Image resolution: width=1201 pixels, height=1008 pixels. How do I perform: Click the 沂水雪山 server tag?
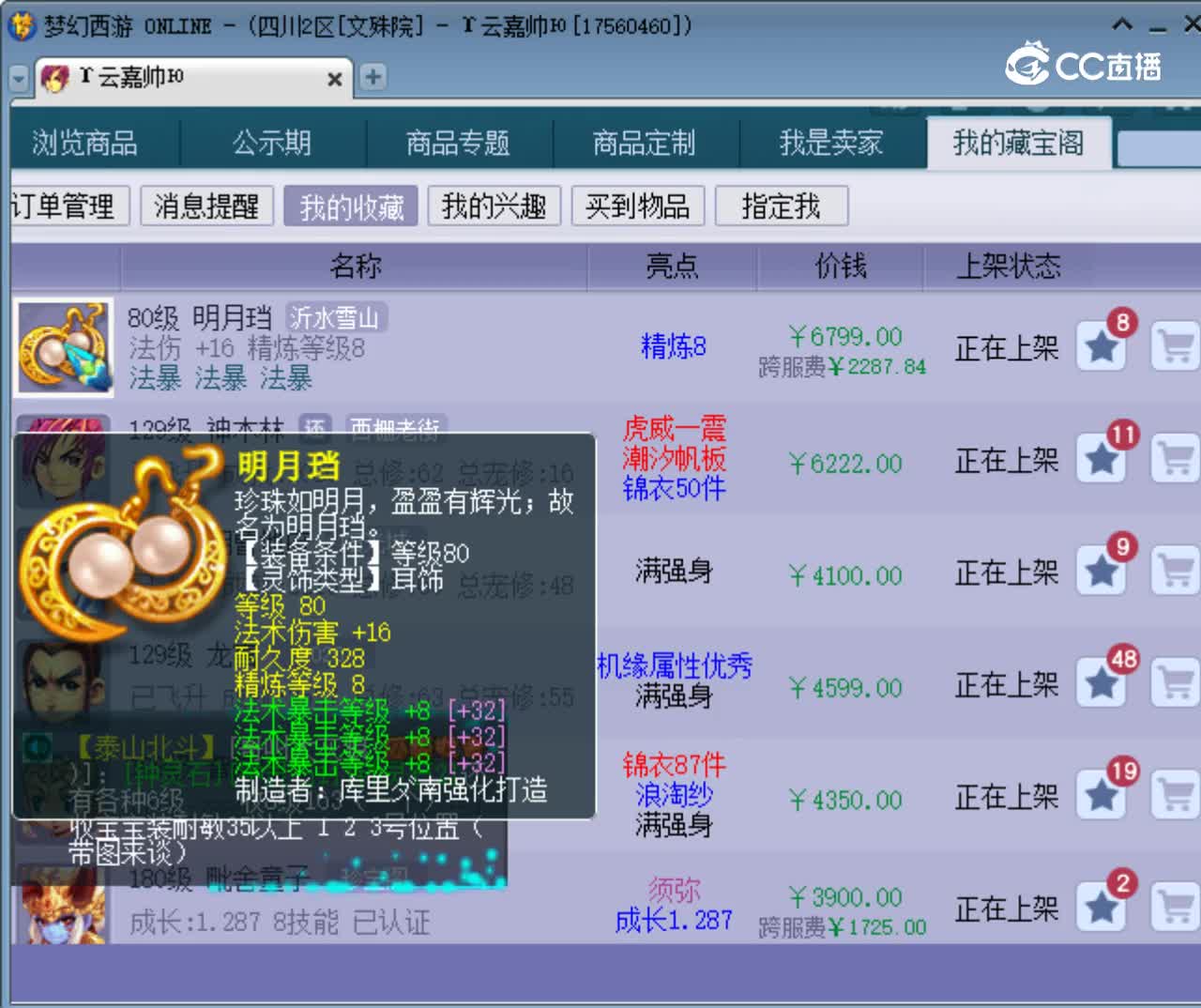[x=335, y=318]
